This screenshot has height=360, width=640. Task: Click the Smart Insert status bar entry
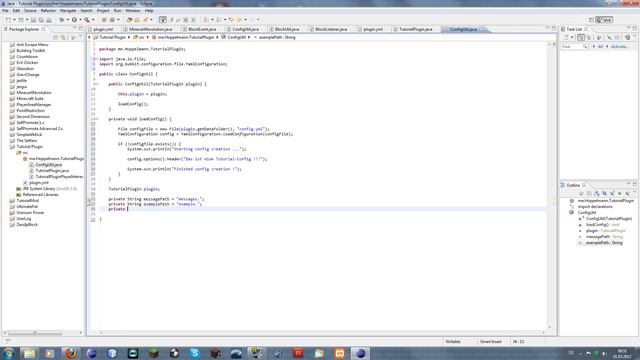pyautogui.click(x=491, y=341)
